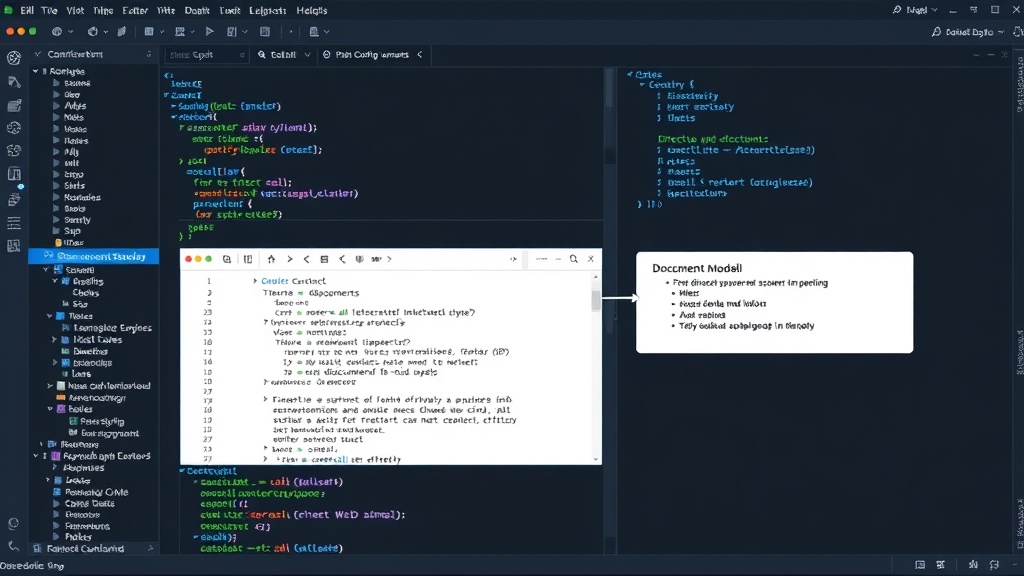
Task: Collapse the 'Ceatiry' node in right panel
Action: point(642,85)
